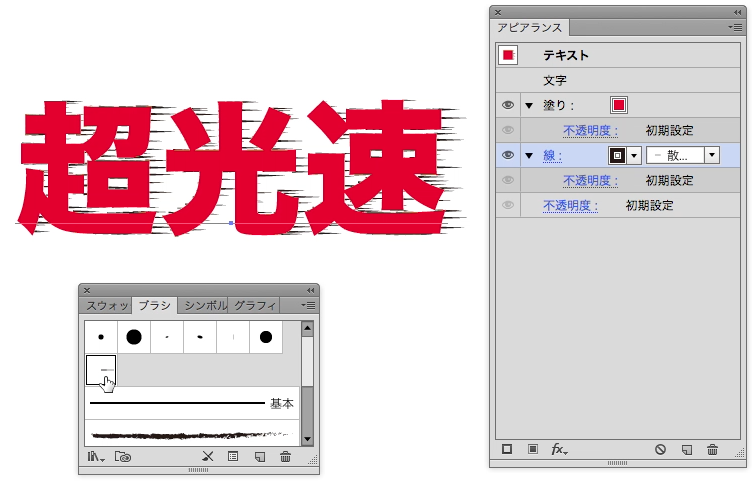The image size is (752, 481).
Task: Switch to シンボル tab
Action: [x=204, y=305]
